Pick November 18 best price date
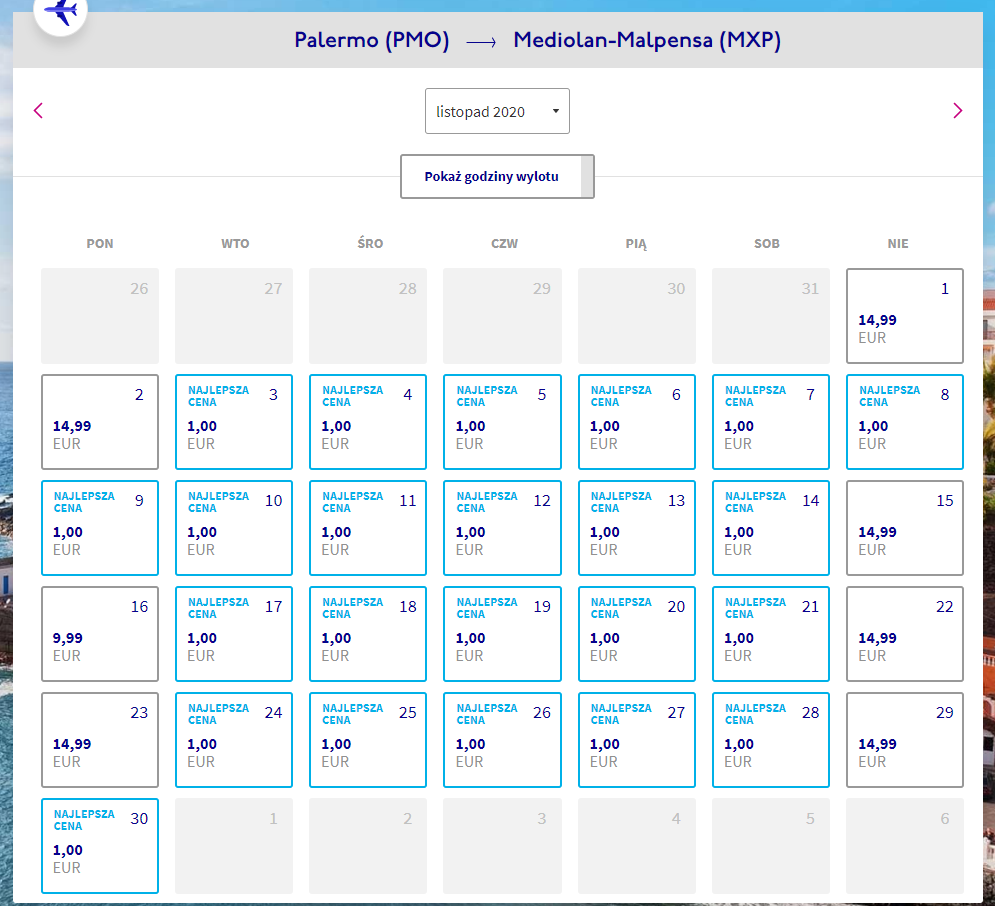The image size is (995, 906). (x=368, y=634)
